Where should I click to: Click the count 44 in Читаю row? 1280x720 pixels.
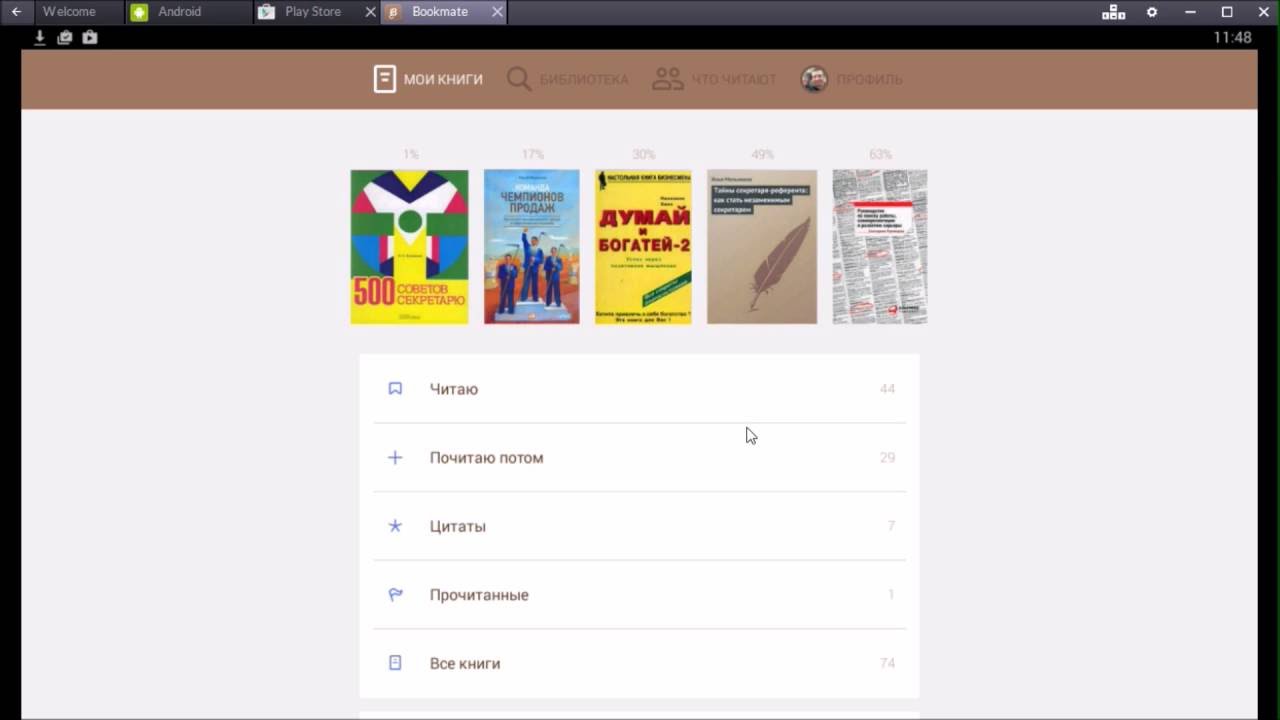click(x=887, y=389)
